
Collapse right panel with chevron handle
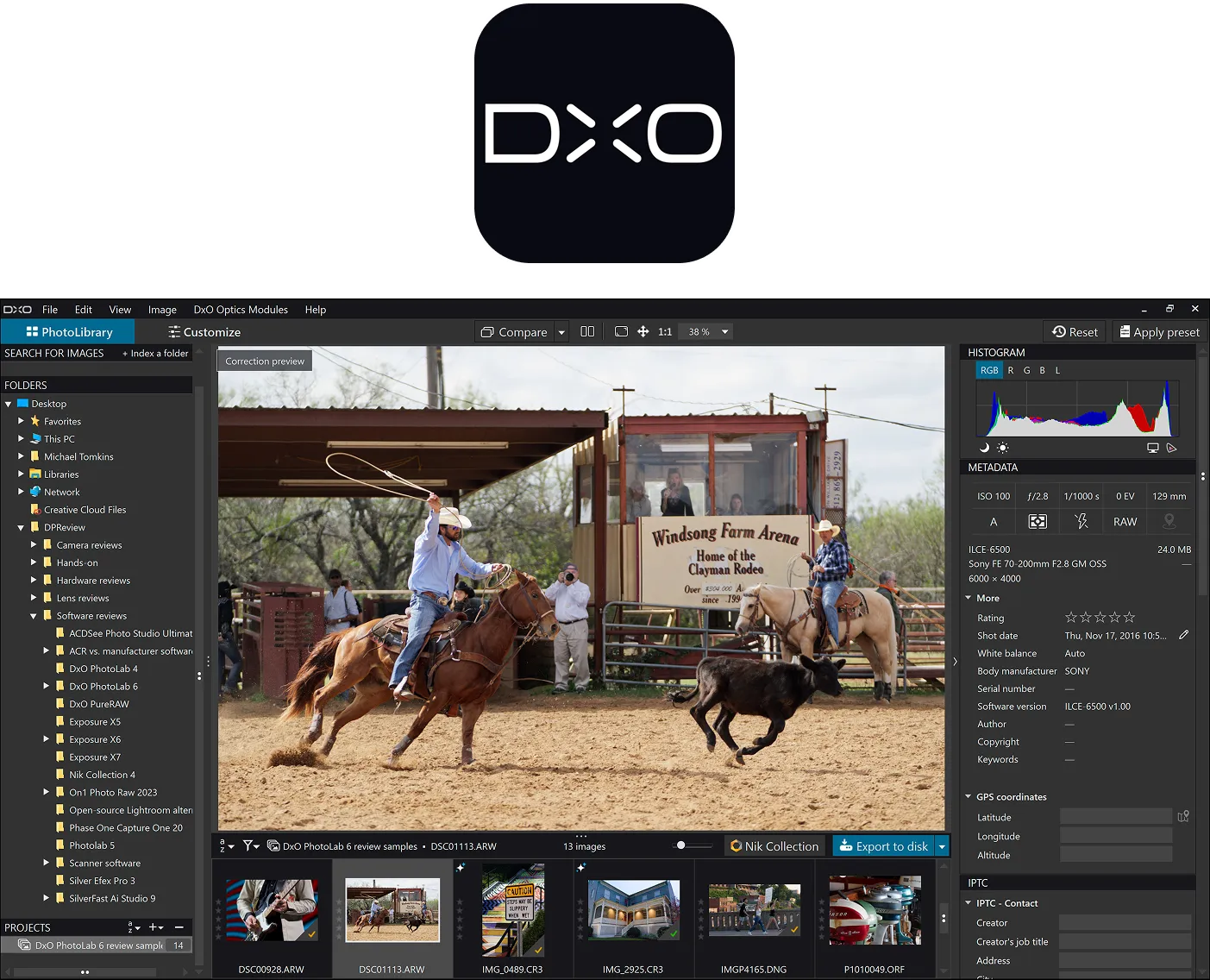(x=955, y=662)
